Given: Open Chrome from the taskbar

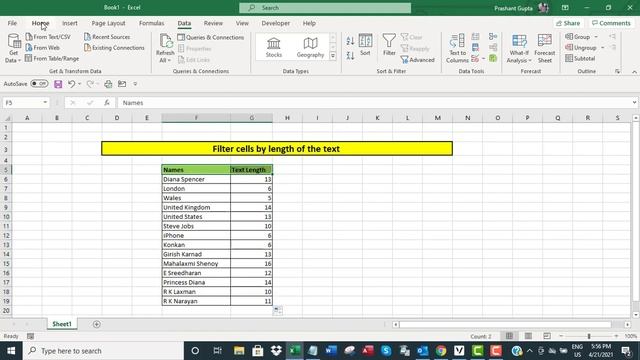Looking at the screenshot, I should [441, 351].
